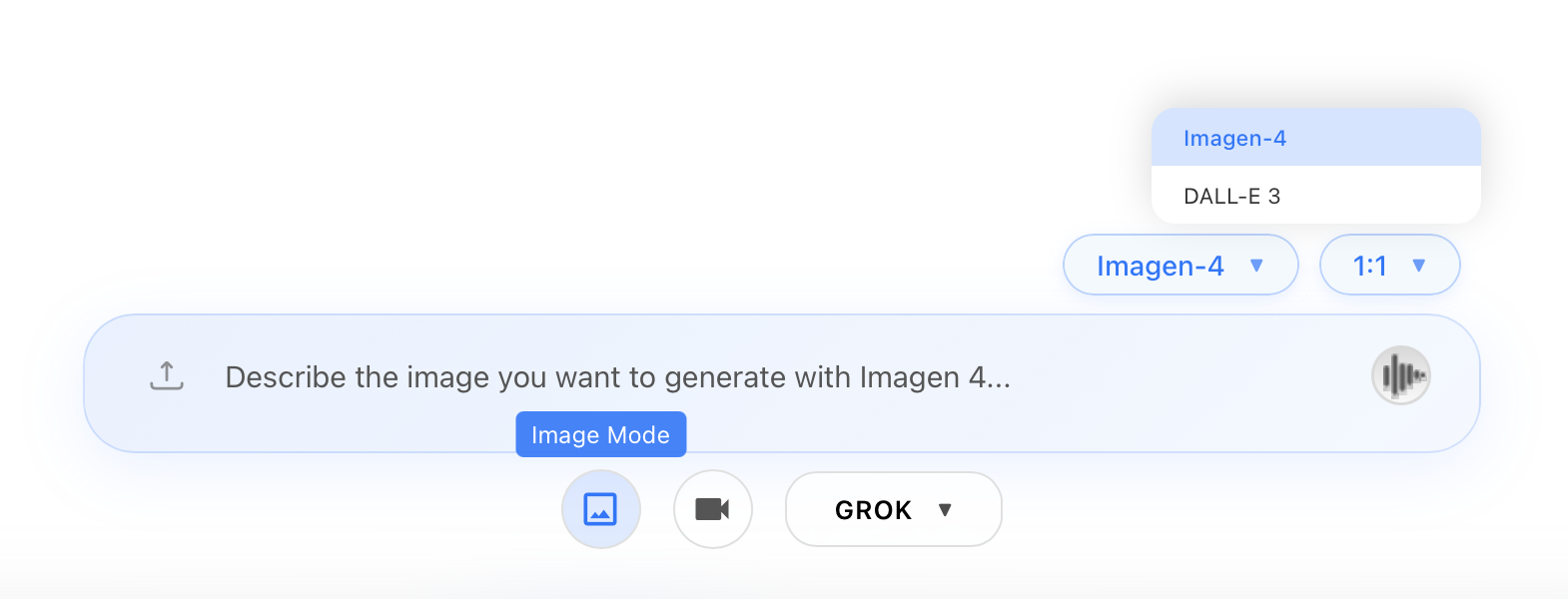Open the GROK model selector dropdown
This screenshot has height=599, width=1568.
(x=892, y=509)
